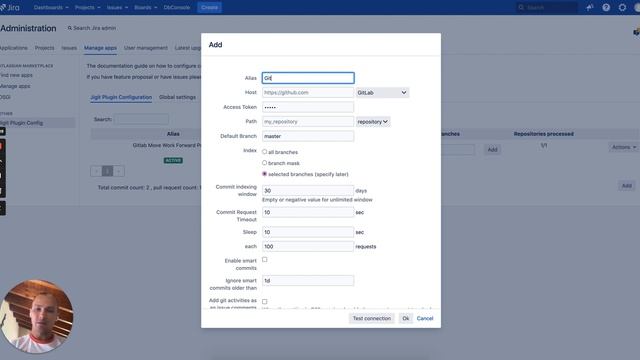Switch to Applications admin tab
Viewport: 640px width, 360px height.
13,48
